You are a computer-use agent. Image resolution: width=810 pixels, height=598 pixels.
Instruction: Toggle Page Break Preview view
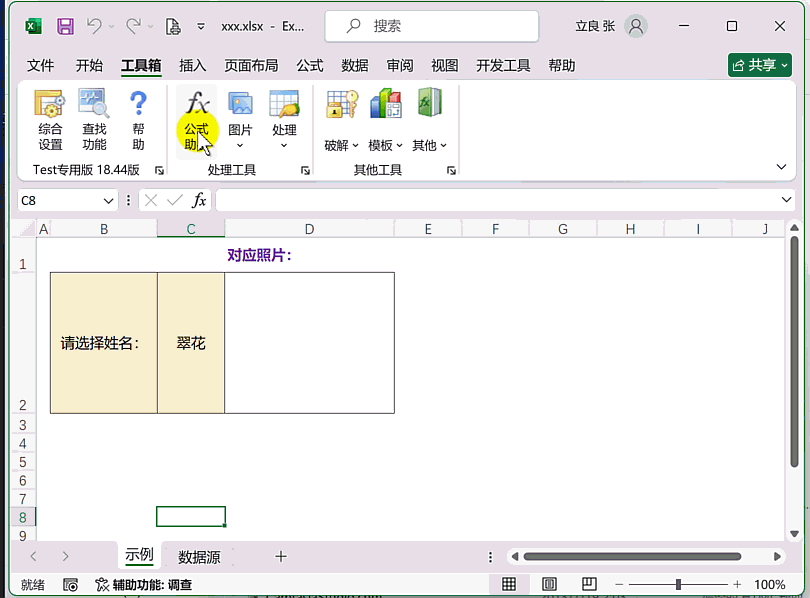tap(589, 584)
